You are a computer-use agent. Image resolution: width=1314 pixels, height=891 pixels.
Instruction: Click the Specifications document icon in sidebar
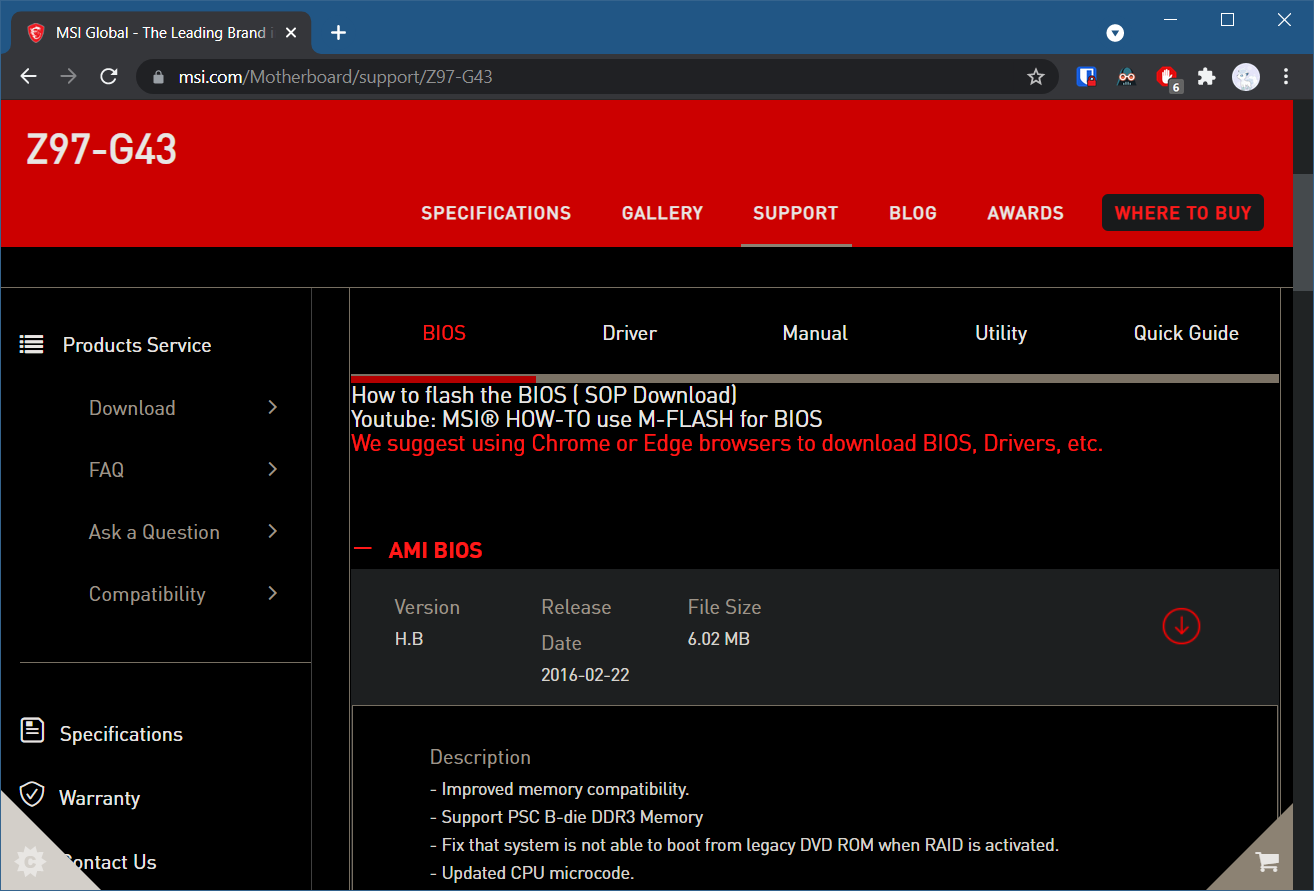32,731
